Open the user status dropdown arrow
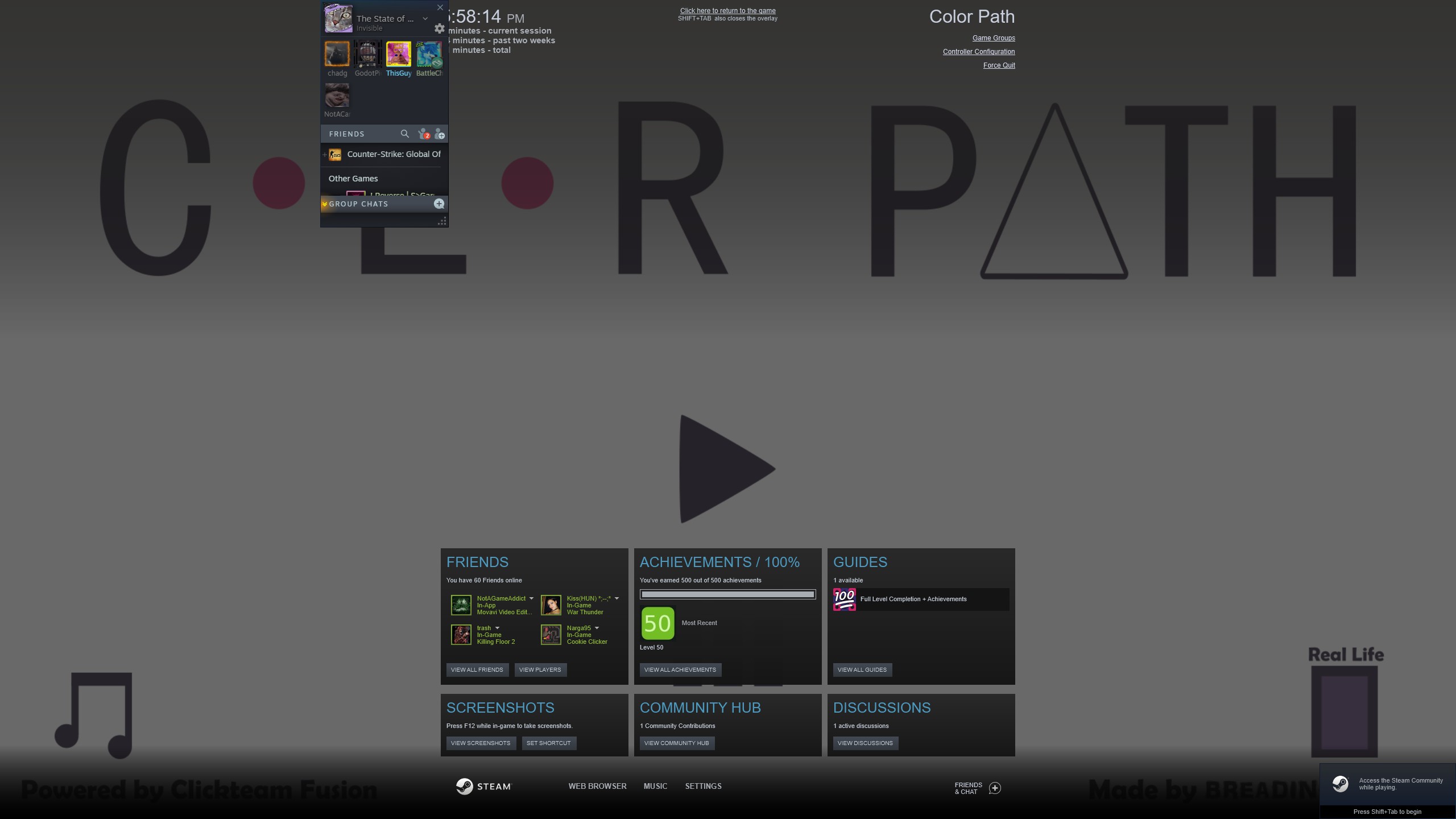This screenshot has height=819, width=1456. [425, 19]
